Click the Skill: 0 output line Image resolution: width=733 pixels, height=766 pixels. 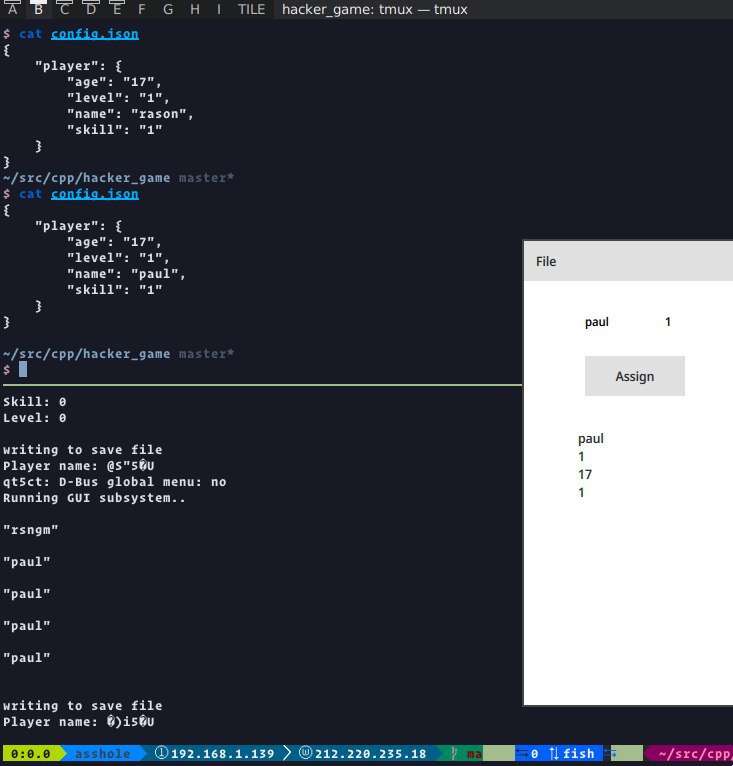tap(35, 402)
